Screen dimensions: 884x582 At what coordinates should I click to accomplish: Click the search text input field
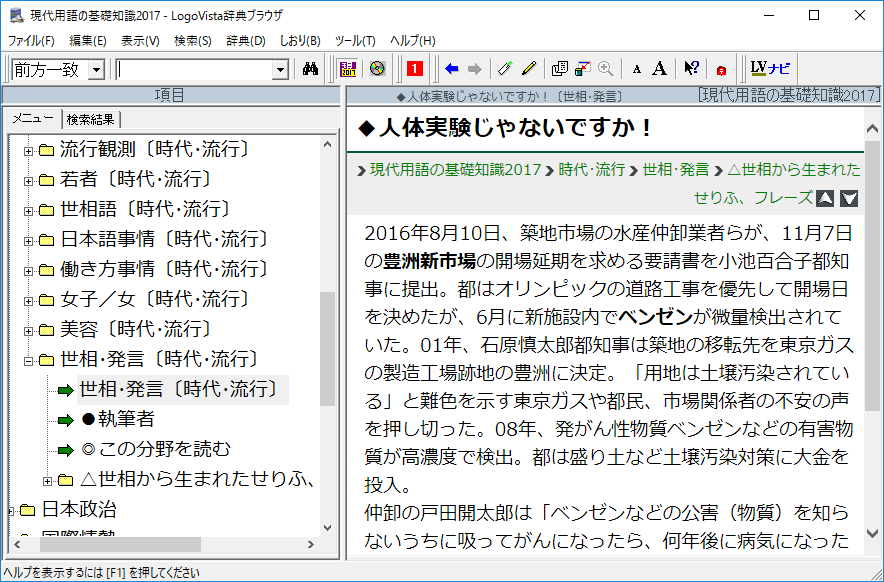coord(194,70)
